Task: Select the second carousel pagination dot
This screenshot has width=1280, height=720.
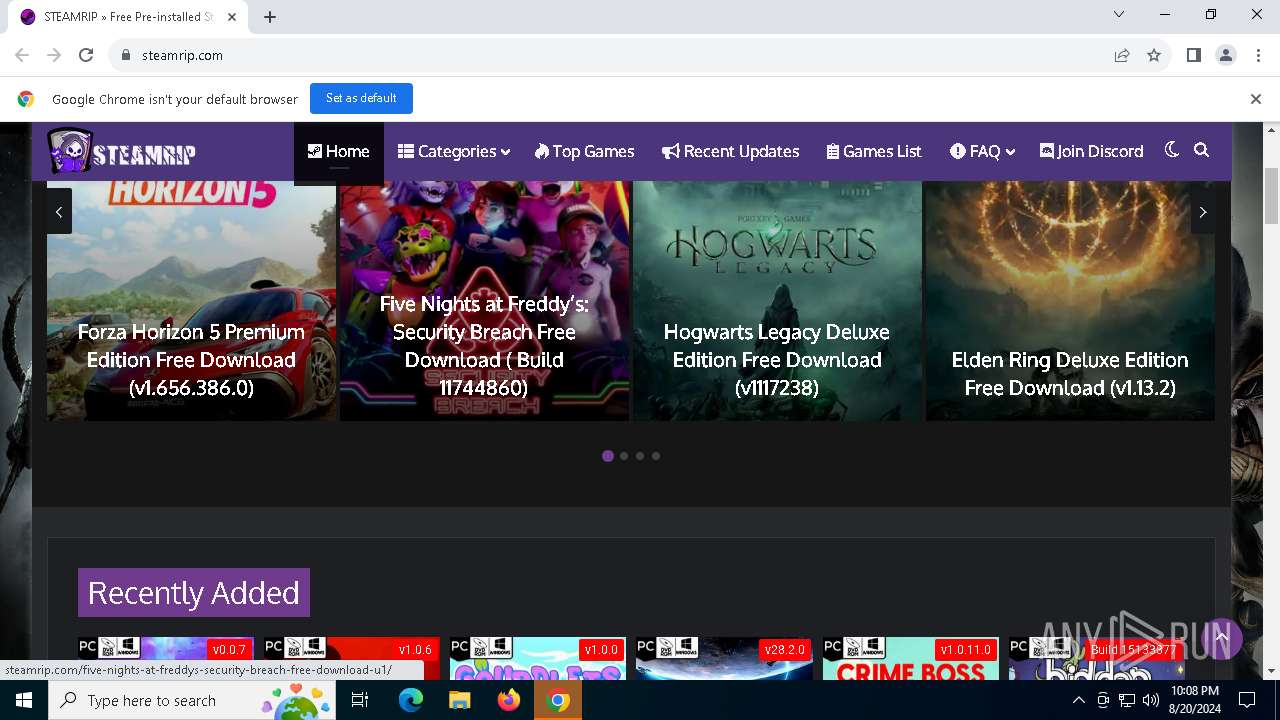Action: (x=624, y=456)
